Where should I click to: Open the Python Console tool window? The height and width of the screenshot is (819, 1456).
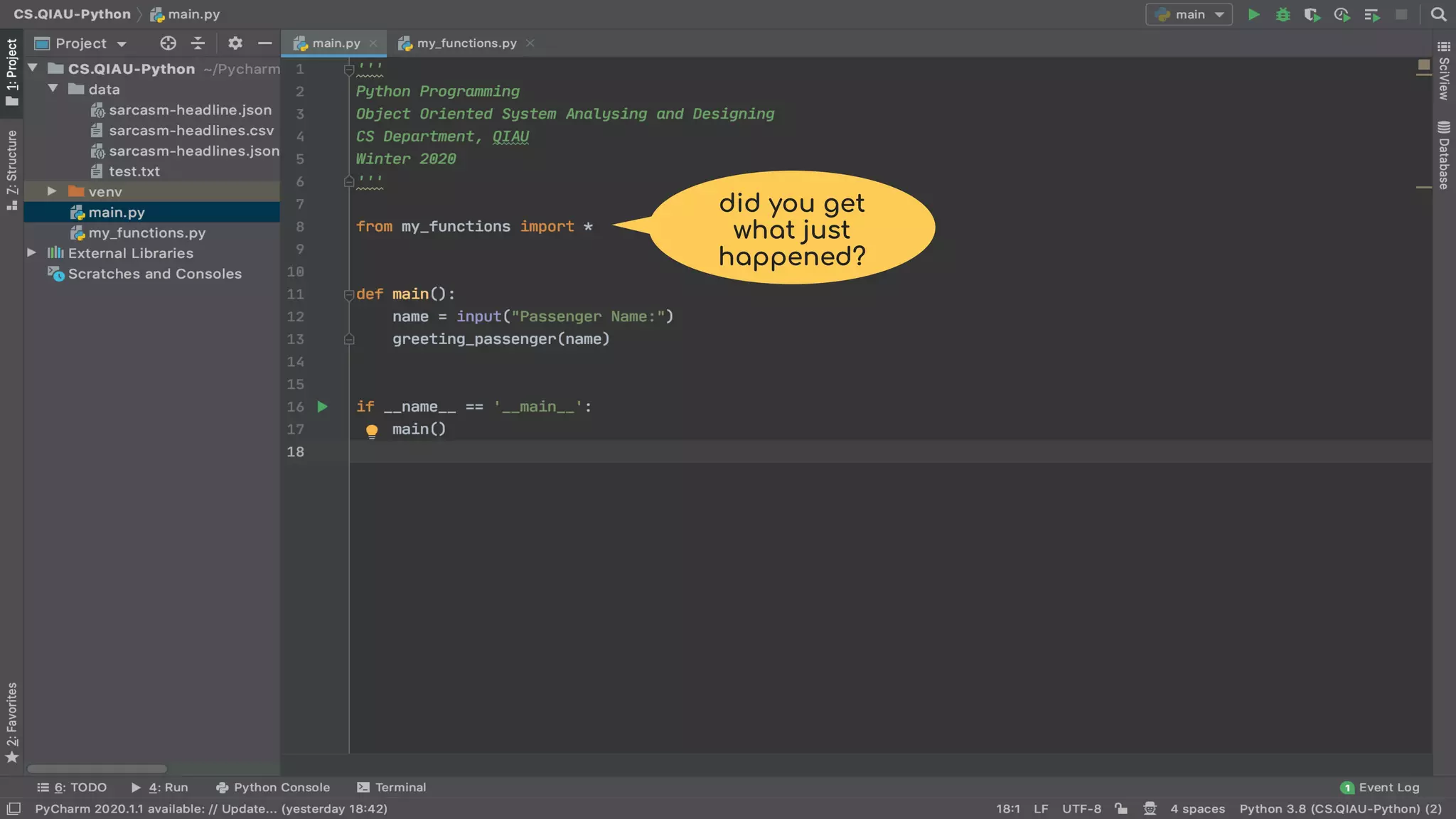273,787
